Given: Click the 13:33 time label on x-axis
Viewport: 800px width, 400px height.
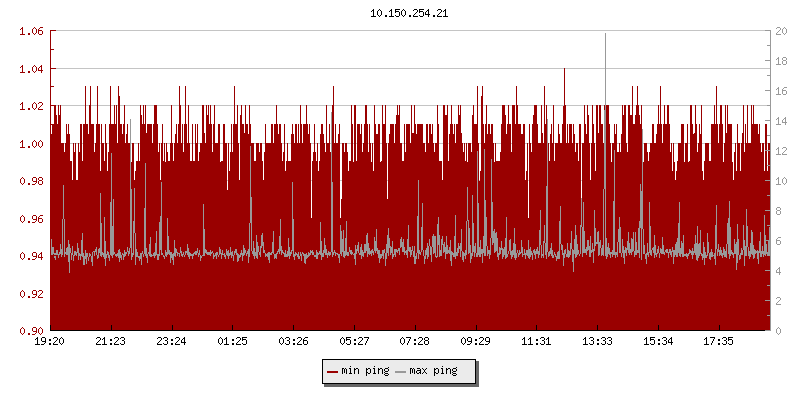Looking at the screenshot, I should pos(597,342).
